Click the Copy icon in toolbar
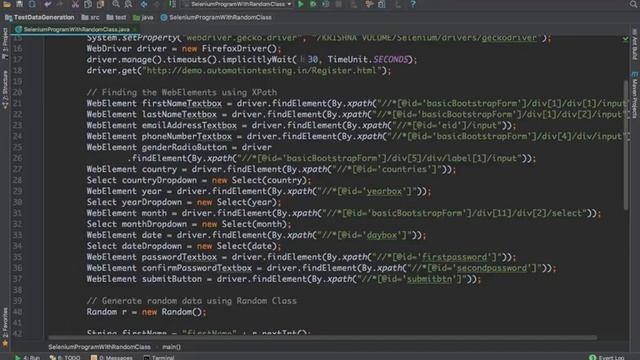This screenshot has height=360, width=640. point(88,4)
